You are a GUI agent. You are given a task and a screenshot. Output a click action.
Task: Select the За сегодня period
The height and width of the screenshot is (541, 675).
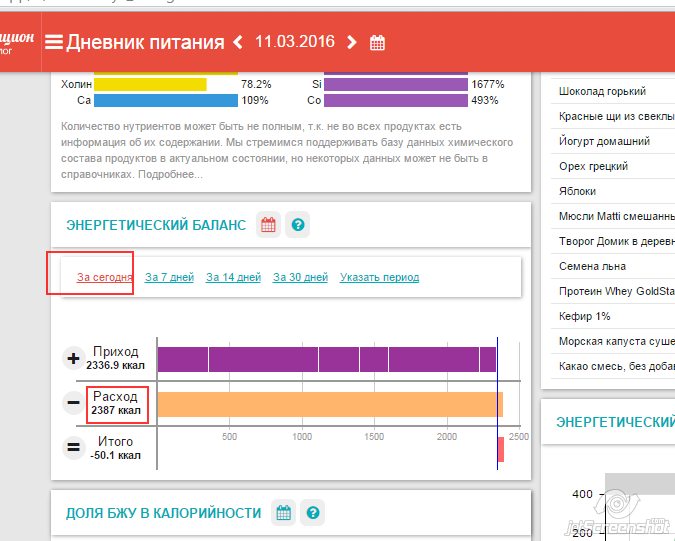[x=104, y=277]
